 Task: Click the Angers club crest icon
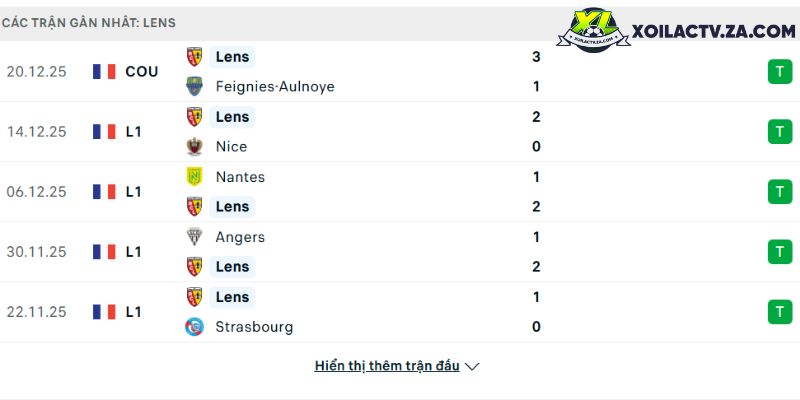[194, 237]
